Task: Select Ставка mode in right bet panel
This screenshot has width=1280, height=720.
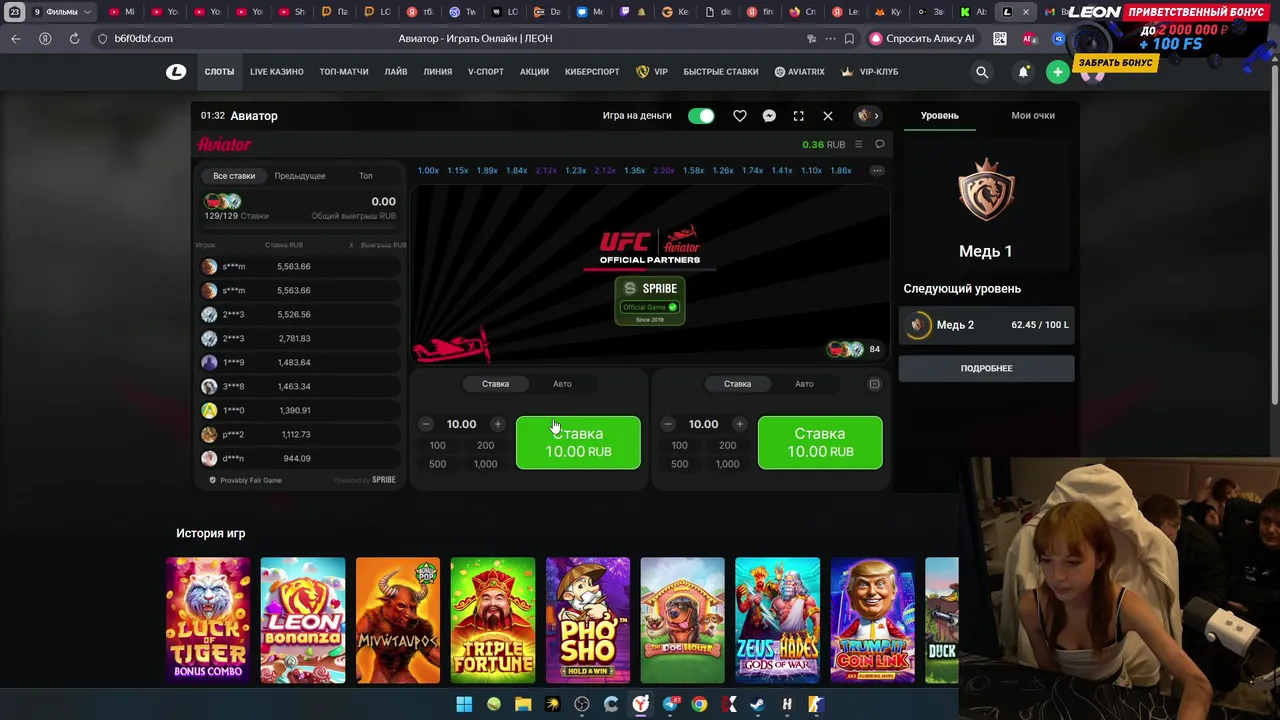Action: pyautogui.click(x=737, y=384)
